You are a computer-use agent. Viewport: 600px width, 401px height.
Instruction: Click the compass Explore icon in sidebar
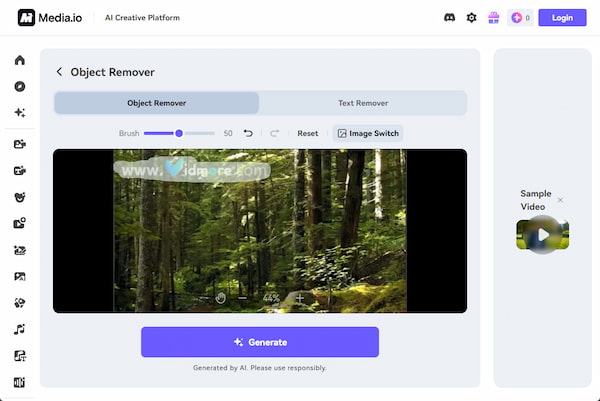click(19, 86)
